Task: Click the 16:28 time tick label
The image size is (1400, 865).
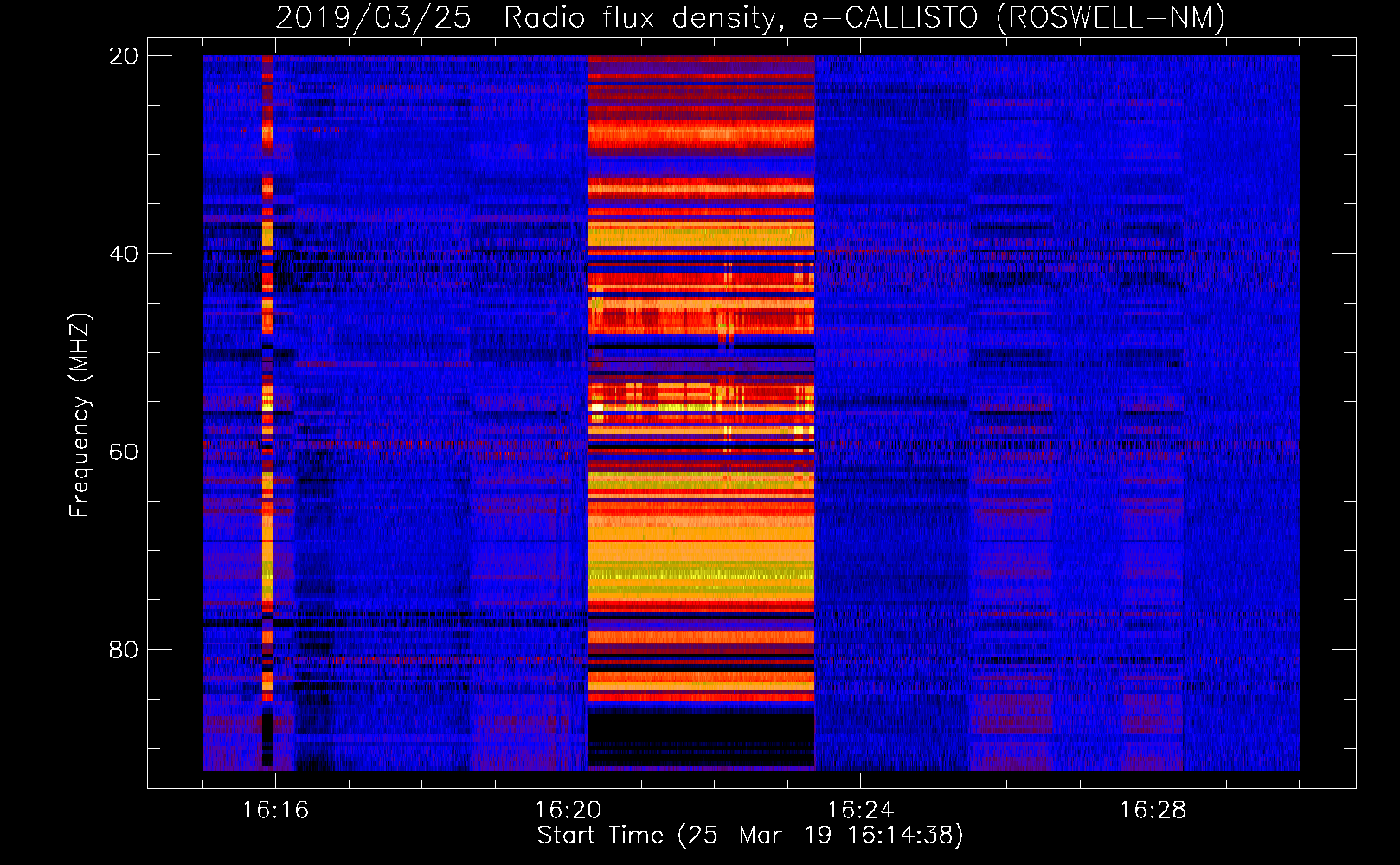Action: 1153,811
